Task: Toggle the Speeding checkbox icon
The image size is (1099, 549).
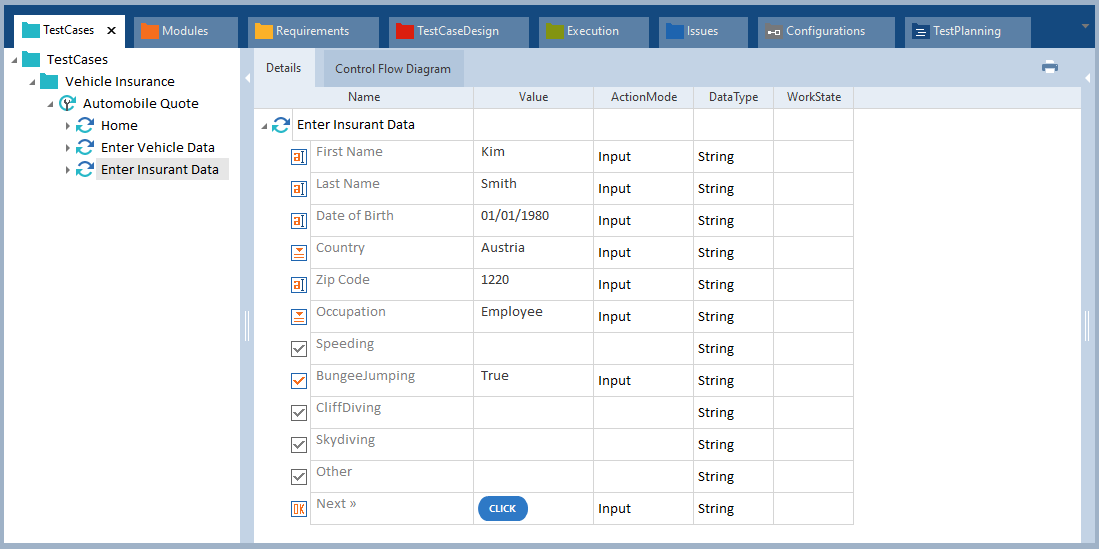Action: coord(298,349)
